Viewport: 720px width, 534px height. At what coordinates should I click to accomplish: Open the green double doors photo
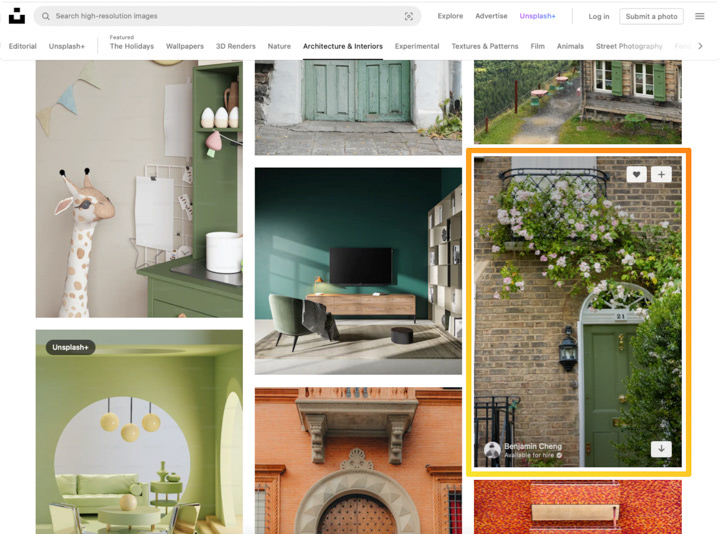[x=358, y=107]
